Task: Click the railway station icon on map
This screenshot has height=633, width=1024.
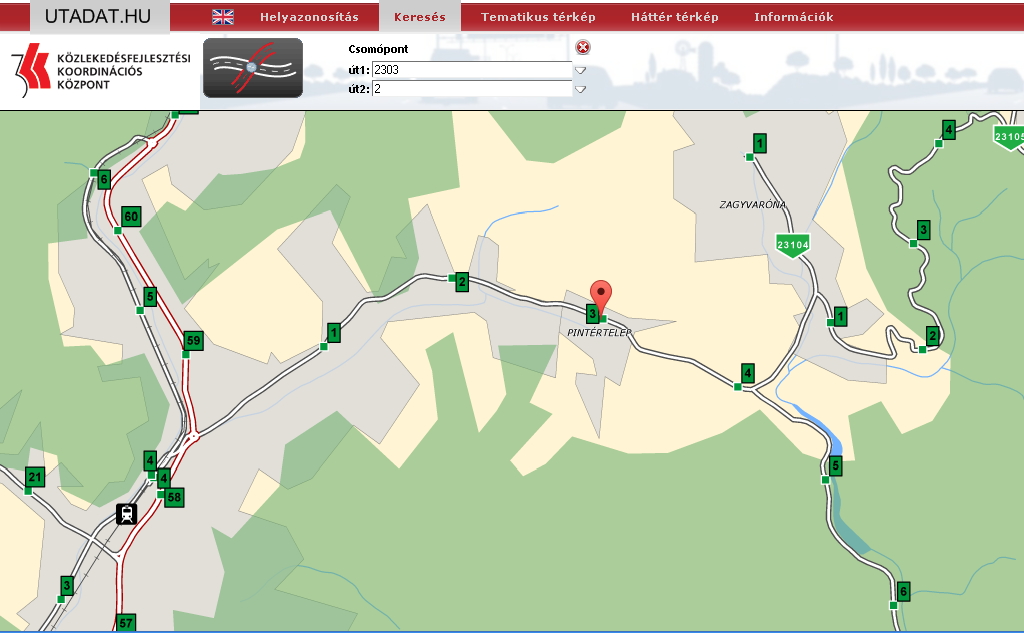Action: [x=127, y=513]
